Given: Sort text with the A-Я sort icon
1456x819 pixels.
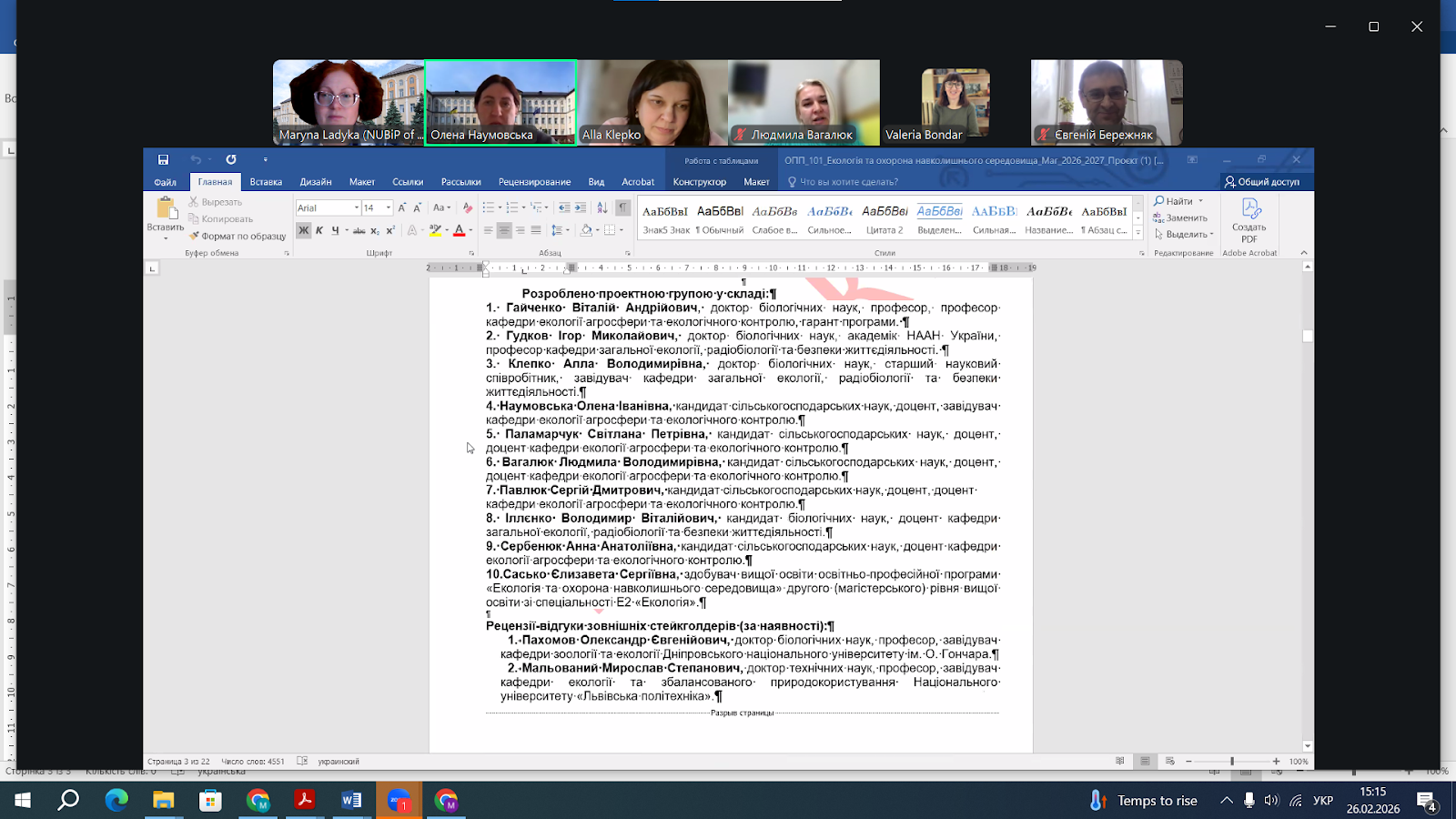Looking at the screenshot, I should pos(602,207).
